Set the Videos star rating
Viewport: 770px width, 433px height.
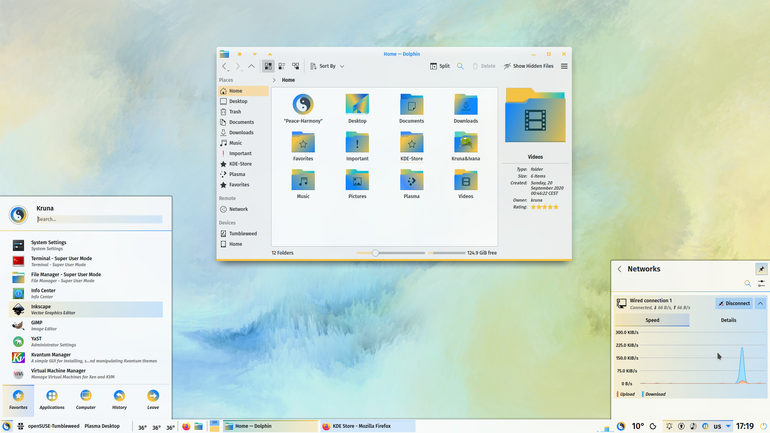545,207
